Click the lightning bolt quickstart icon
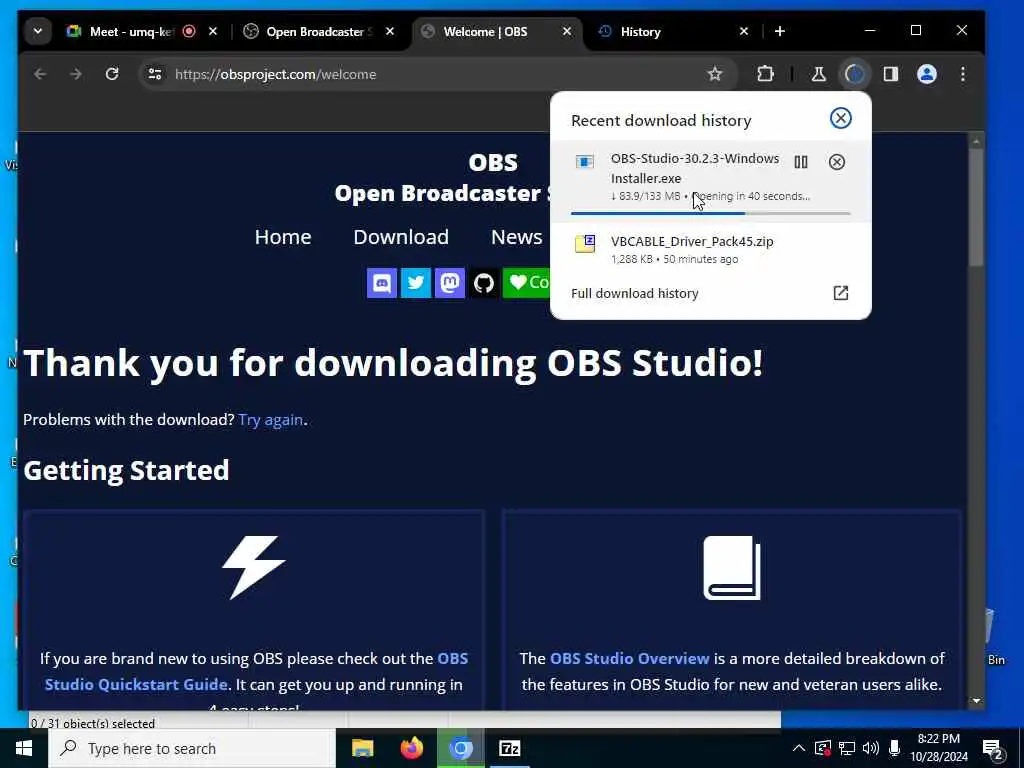The height and width of the screenshot is (768, 1024). tap(253, 568)
